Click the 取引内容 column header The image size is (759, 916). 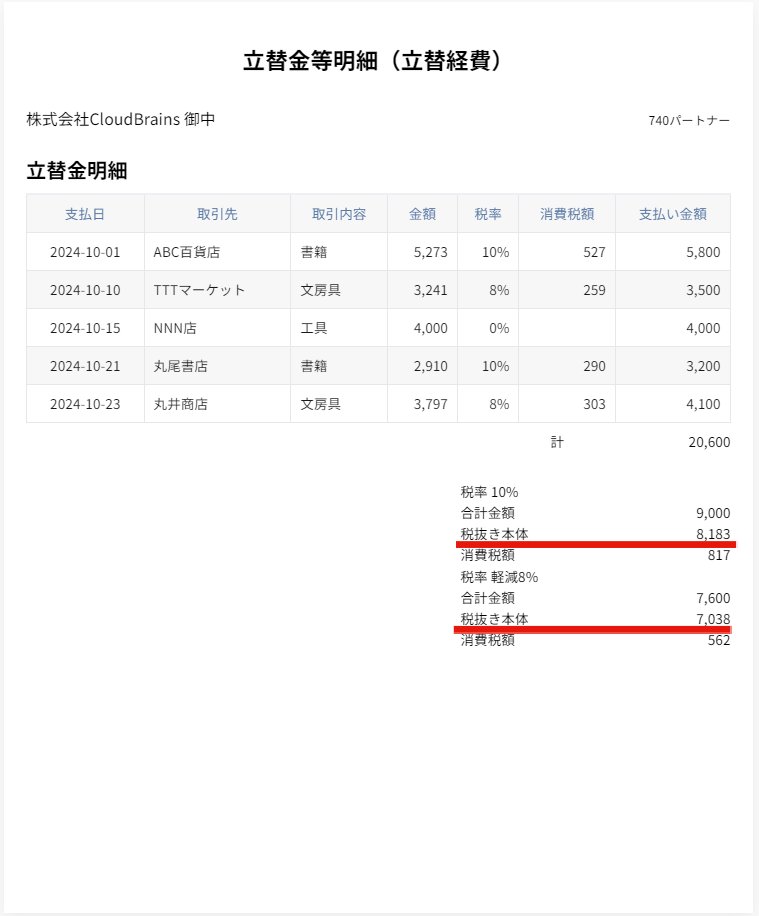[x=339, y=214]
